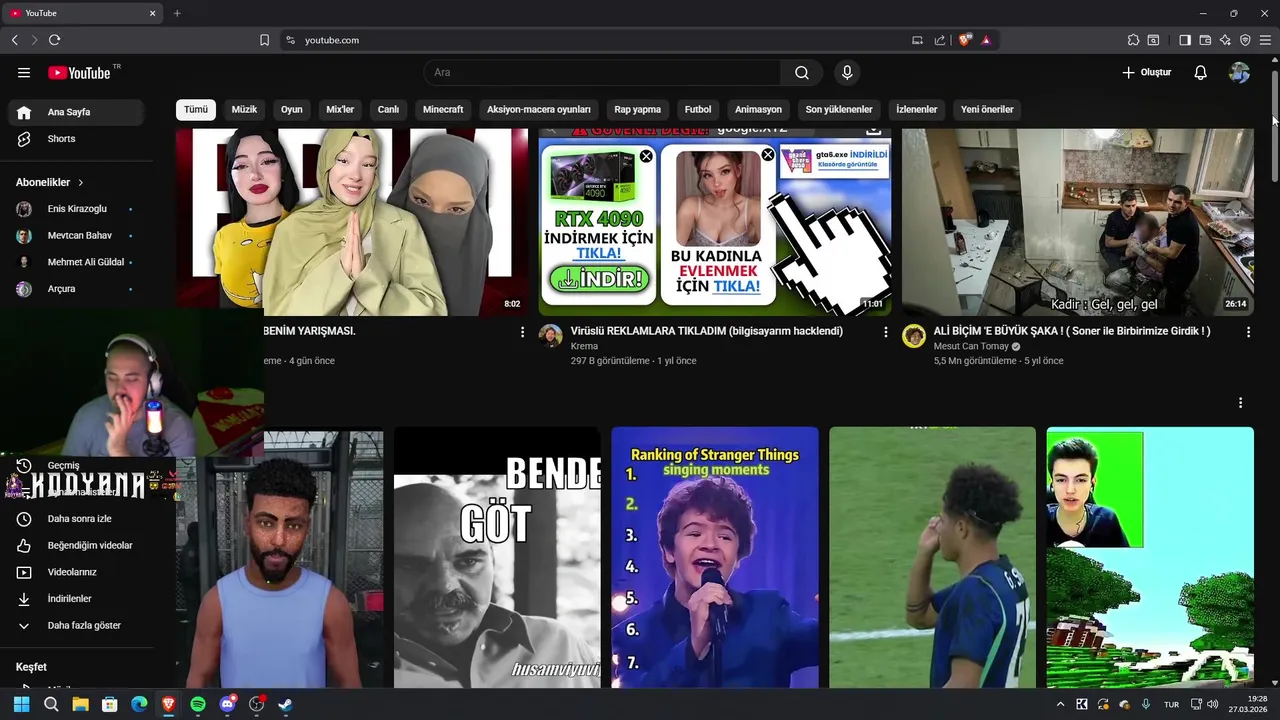The height and width of the screenshot is (720, 1280).
Task: Select the Tümü filter chip
Action: 196,109
